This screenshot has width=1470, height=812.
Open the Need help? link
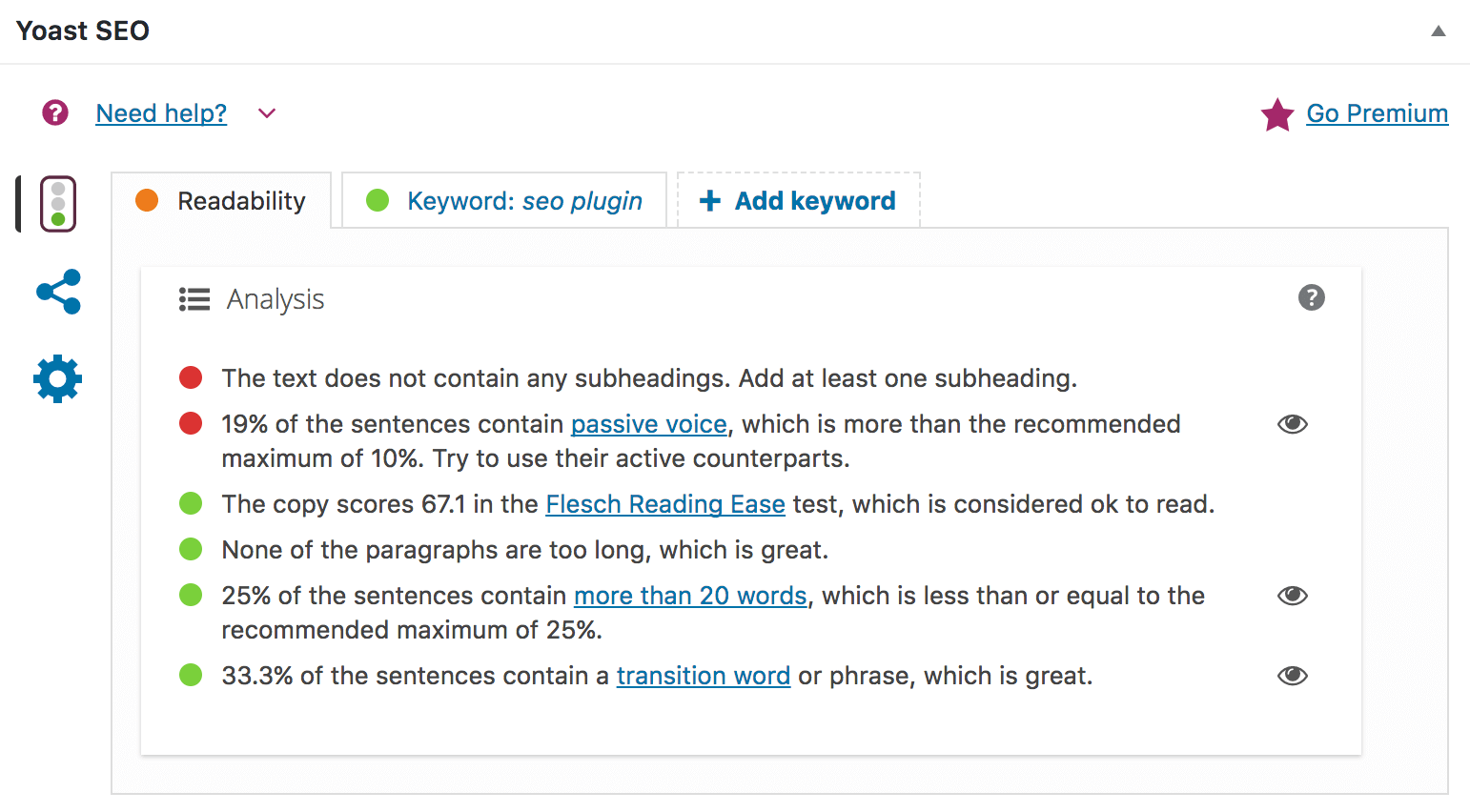click(161, 113)
